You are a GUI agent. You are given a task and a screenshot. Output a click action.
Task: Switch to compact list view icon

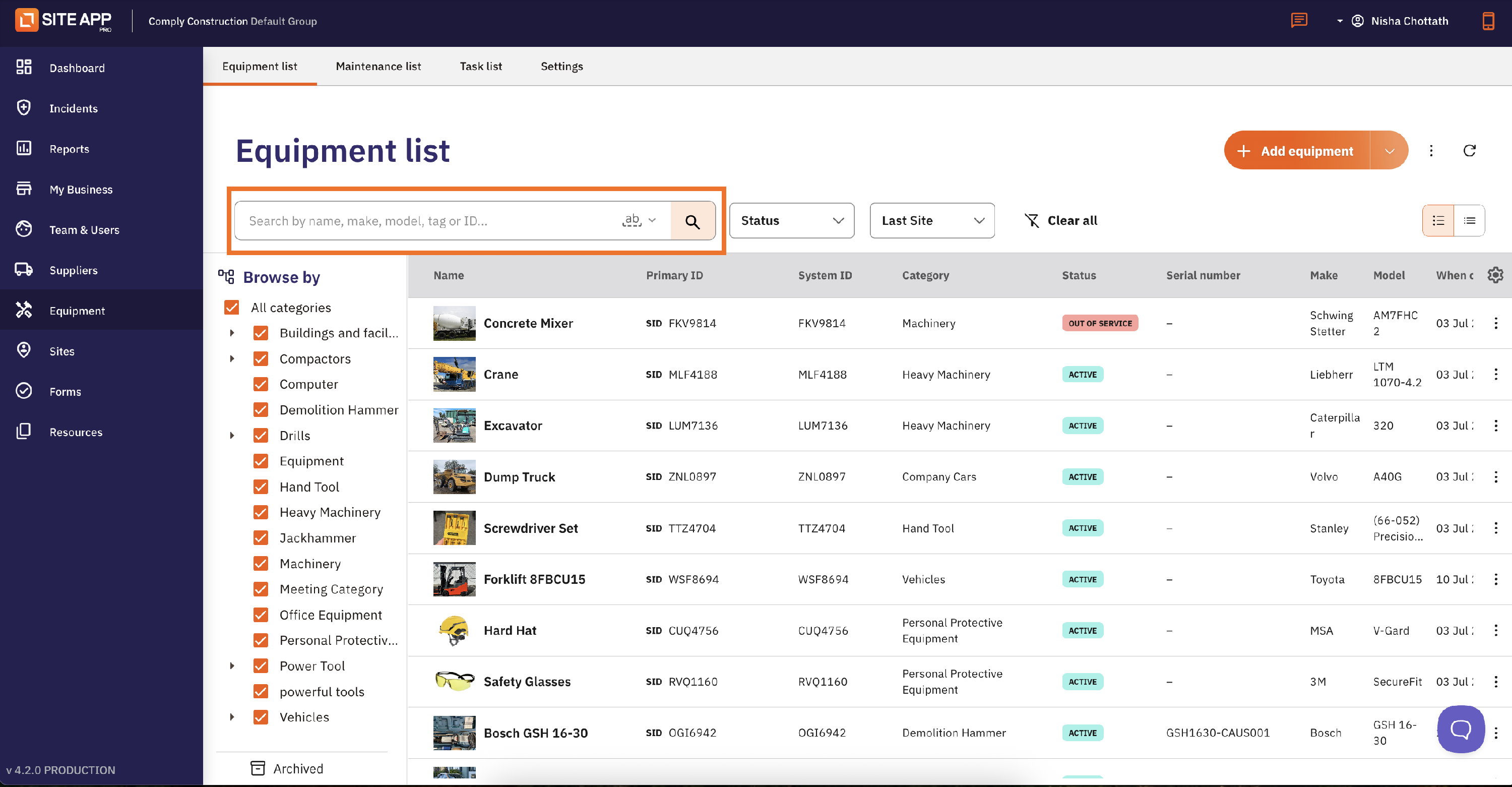[1469, 221]
